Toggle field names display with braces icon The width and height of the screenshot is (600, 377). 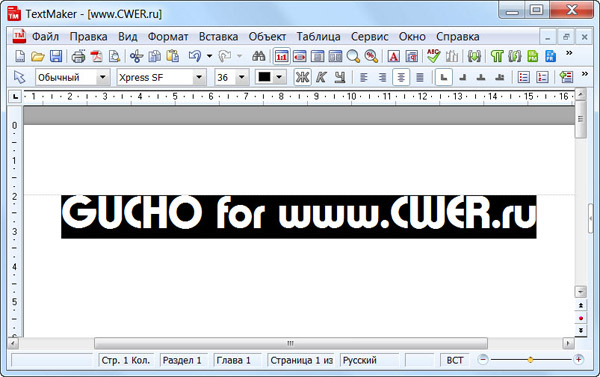click(x=515, y=56)
